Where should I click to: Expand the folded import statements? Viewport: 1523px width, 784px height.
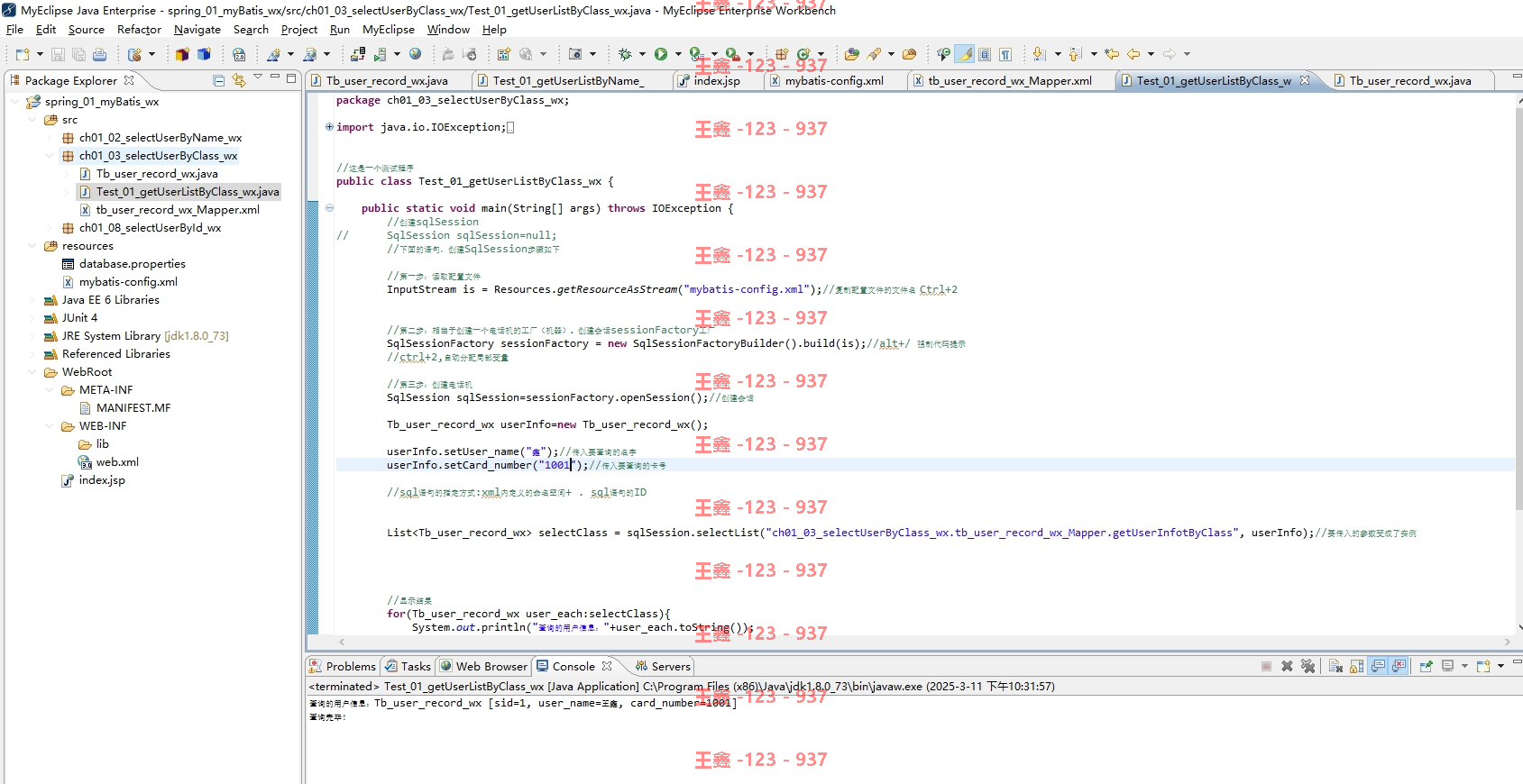[329, 127]
